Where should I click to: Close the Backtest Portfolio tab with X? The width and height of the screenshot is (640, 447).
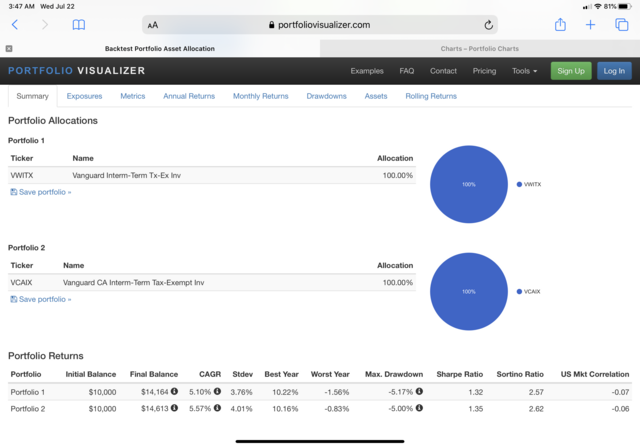click(9, 49)
